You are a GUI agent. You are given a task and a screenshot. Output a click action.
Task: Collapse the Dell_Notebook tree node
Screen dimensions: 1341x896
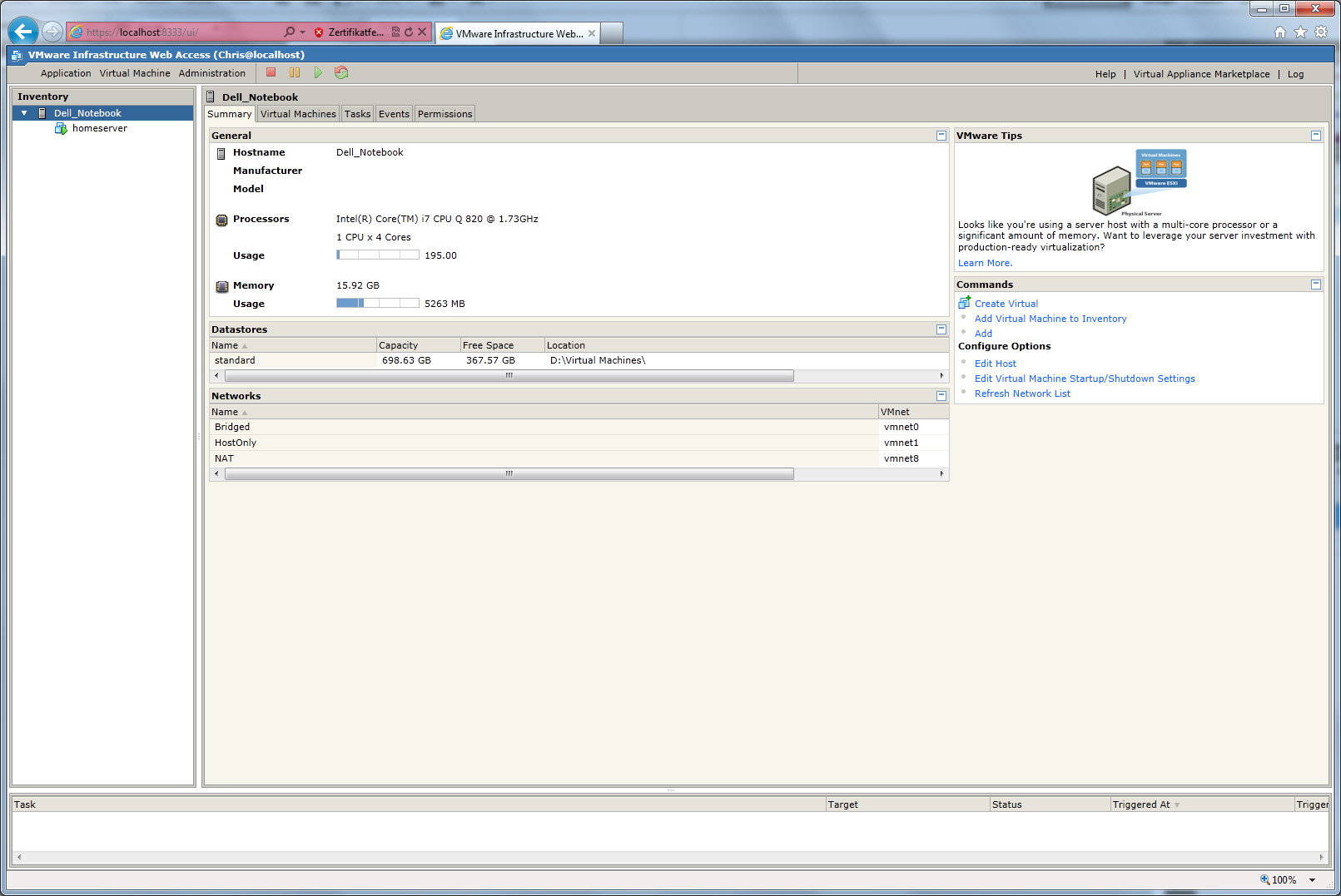click(x=24, y=113)
